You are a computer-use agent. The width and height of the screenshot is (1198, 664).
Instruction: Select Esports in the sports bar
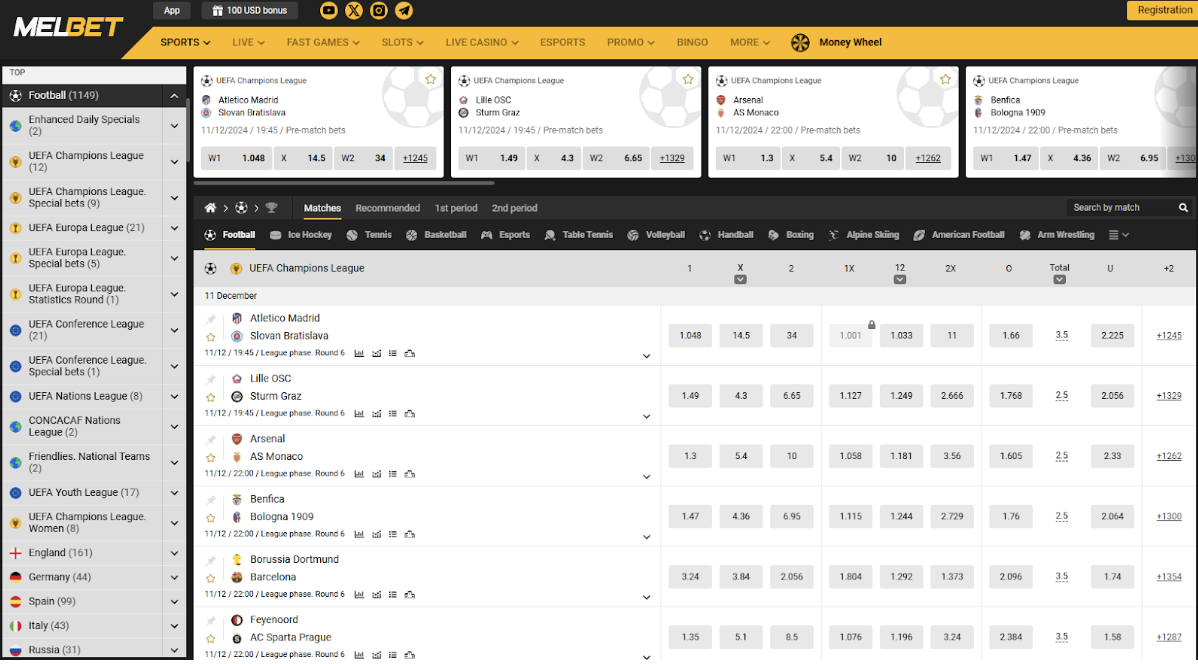click(505, 235)
